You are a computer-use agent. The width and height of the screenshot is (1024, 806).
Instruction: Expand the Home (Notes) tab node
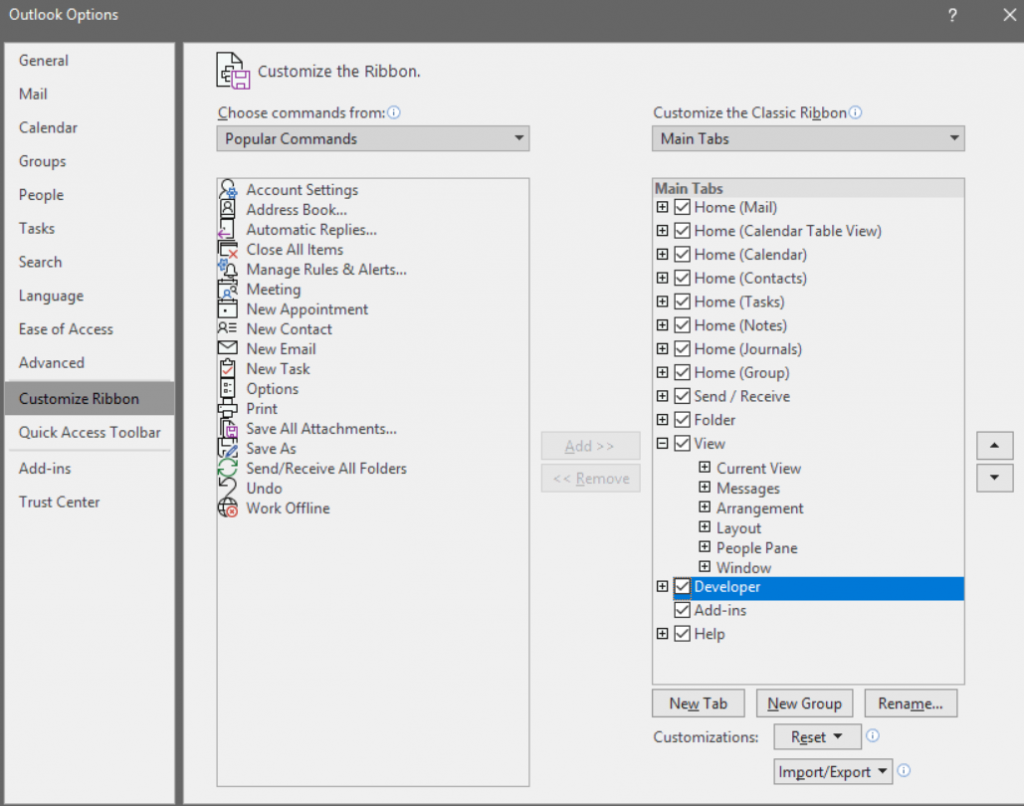point(662,325)
